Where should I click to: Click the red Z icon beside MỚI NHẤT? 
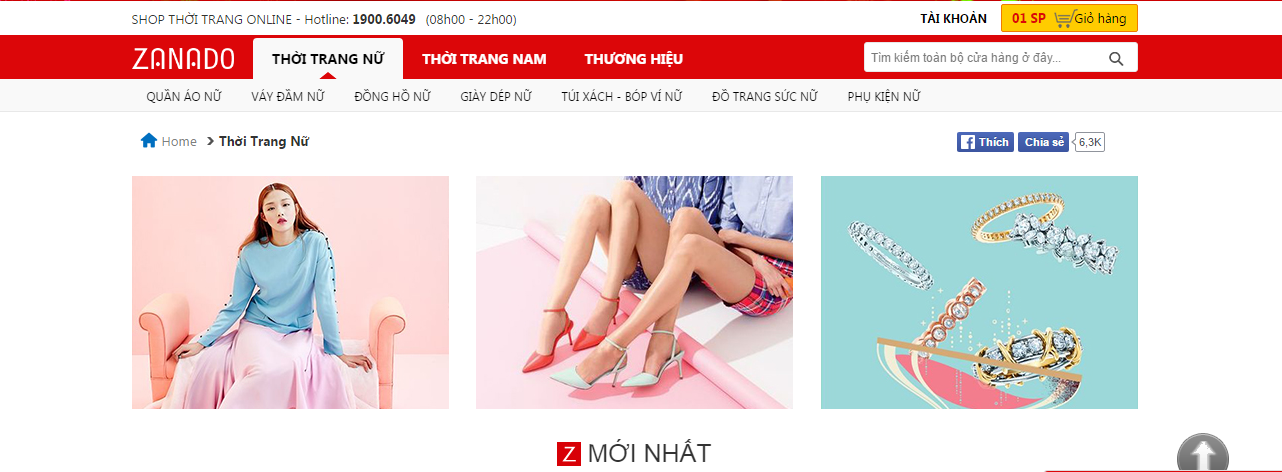pyautogui.click(x=568, y=453)
